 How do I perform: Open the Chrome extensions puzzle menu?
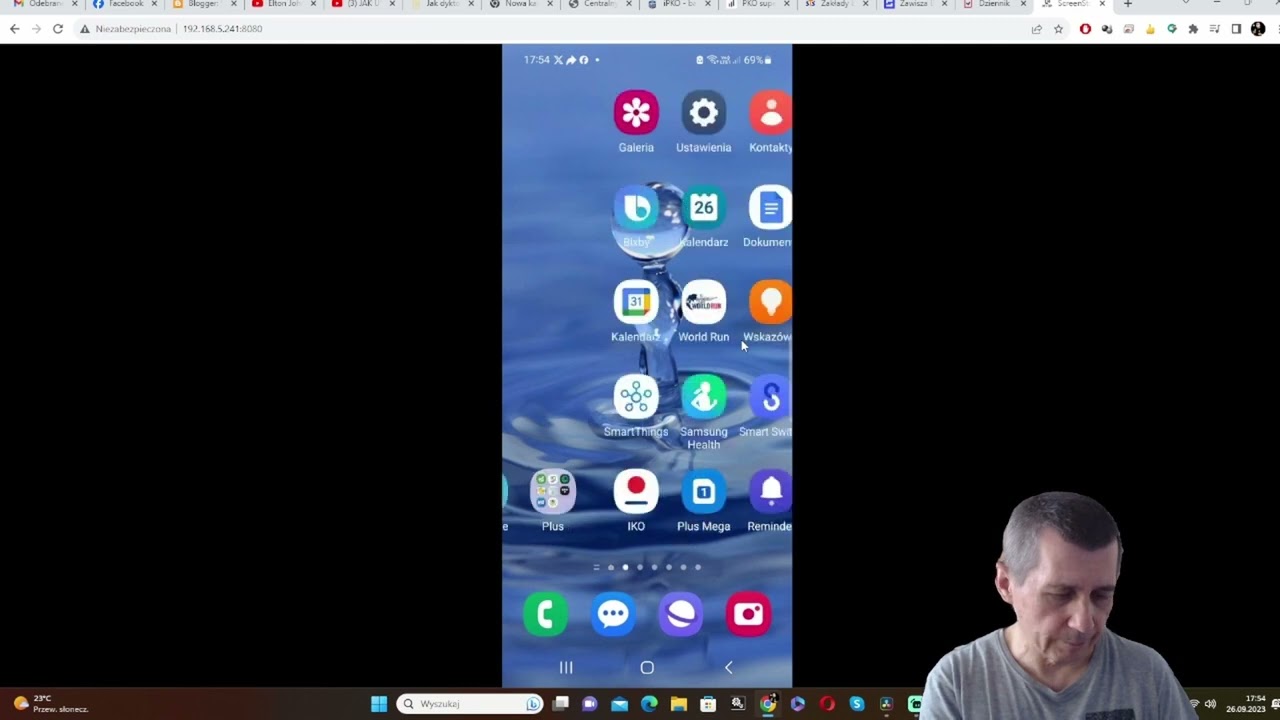coord(1193,29)
